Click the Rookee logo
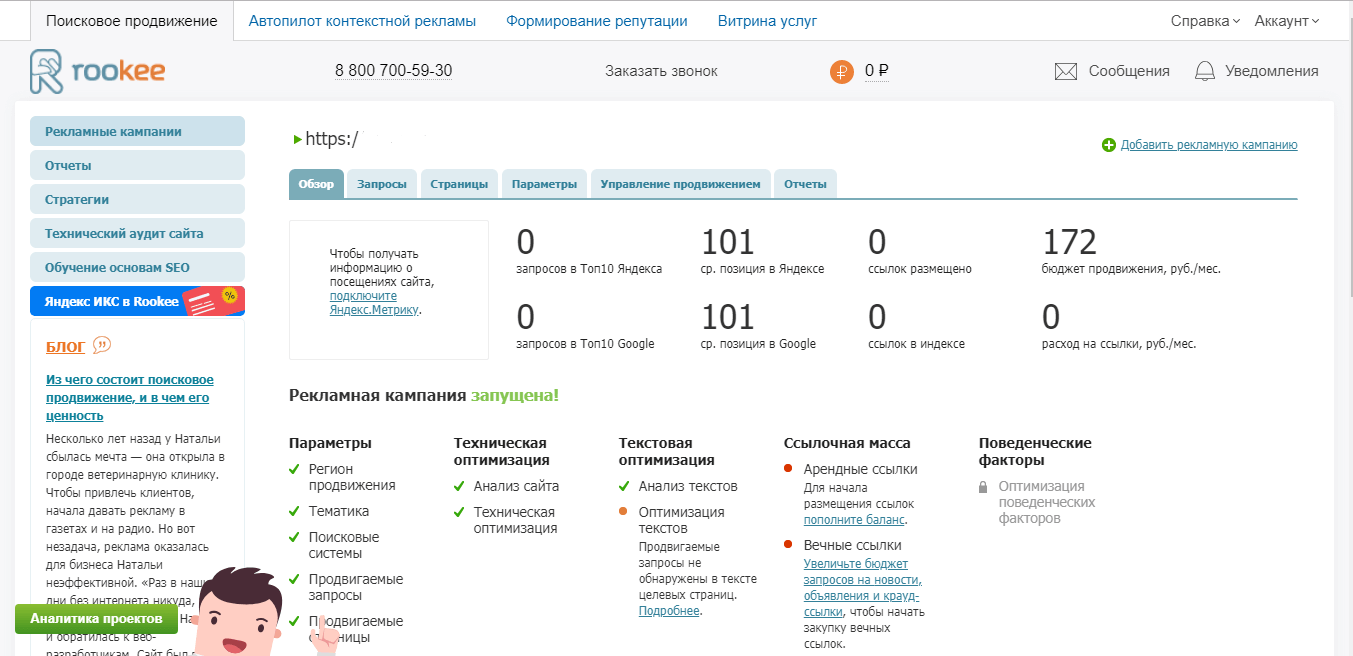Viewport: 1353px width, 656px height. pyautogui.click(x=97, y=71)
